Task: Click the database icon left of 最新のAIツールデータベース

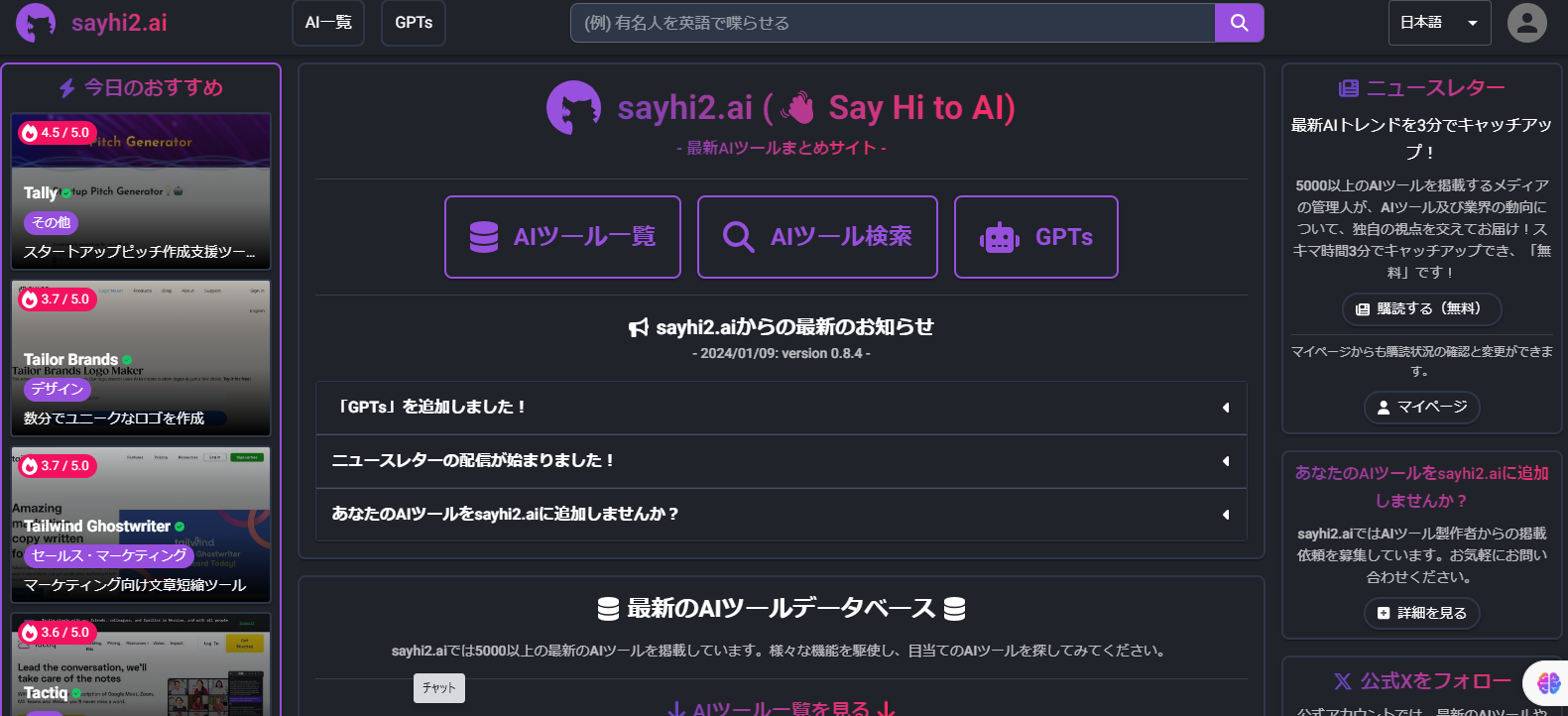Action: [x=609, y=609]
